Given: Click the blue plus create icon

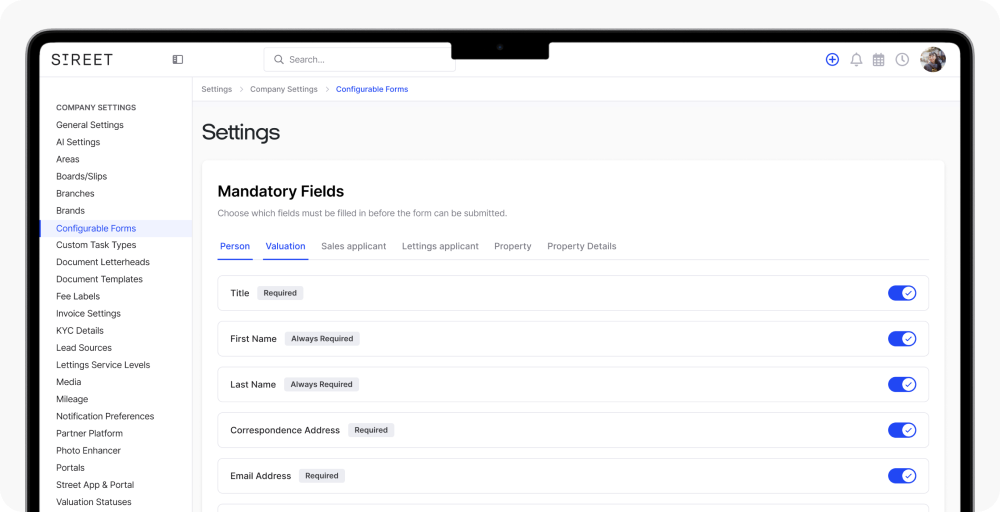Looking at the screenshot, I should (832, 59).
